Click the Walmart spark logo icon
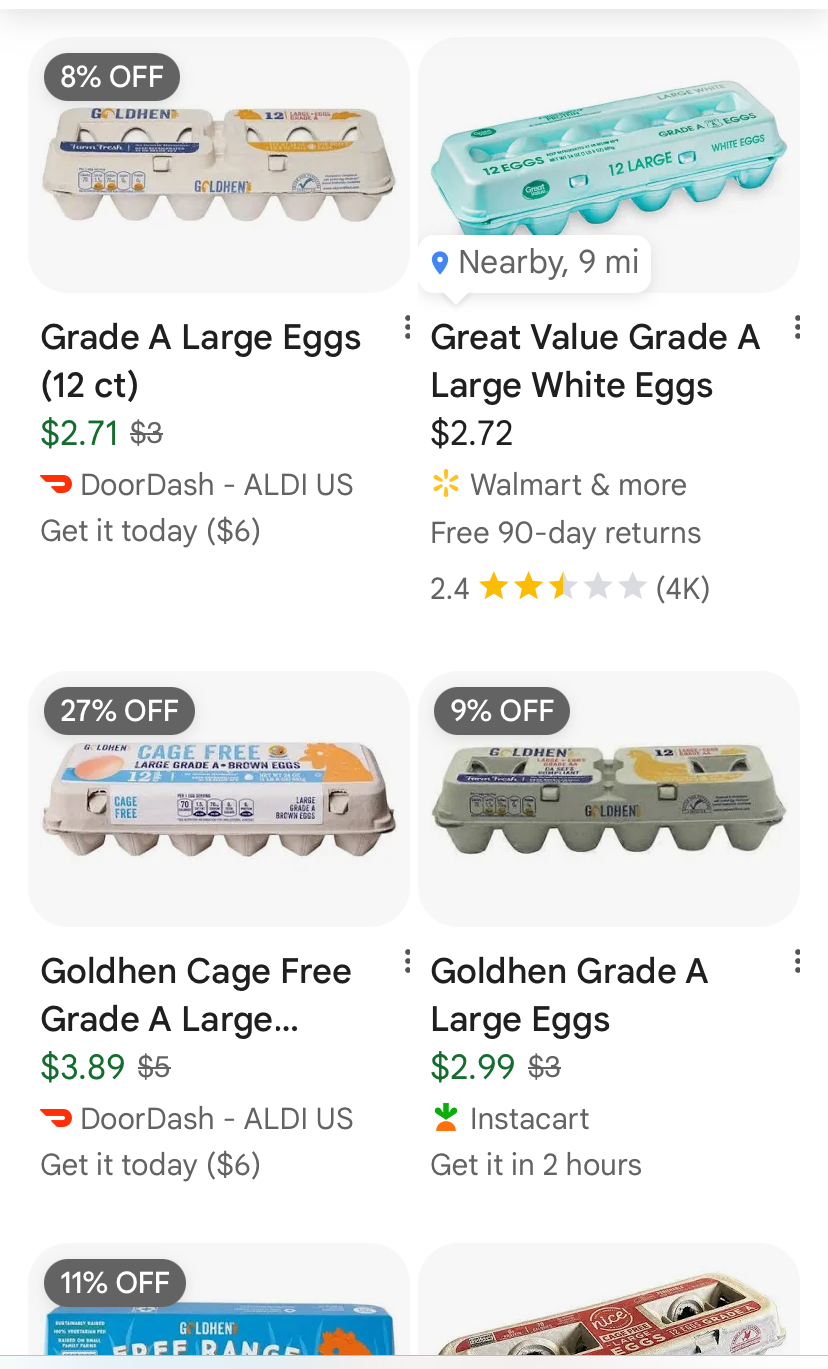 coord(445,485)
